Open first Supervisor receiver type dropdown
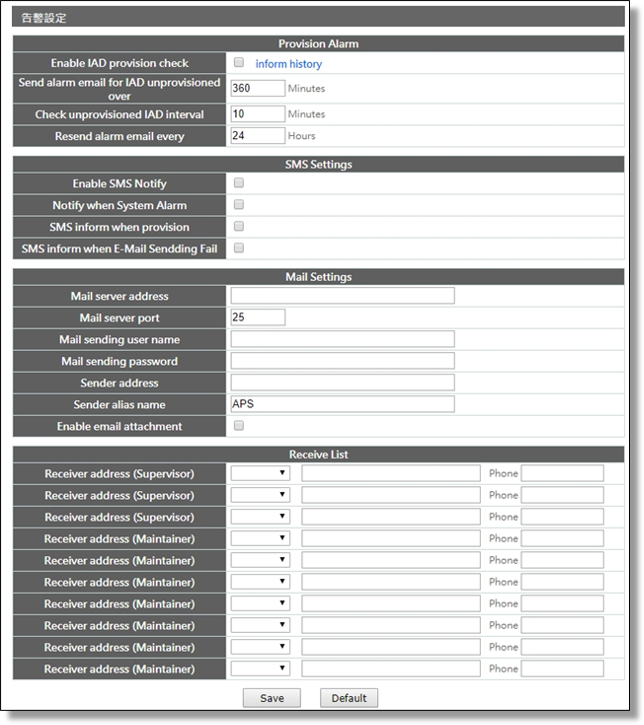644x725 pixels. click(x=260, y=473)
